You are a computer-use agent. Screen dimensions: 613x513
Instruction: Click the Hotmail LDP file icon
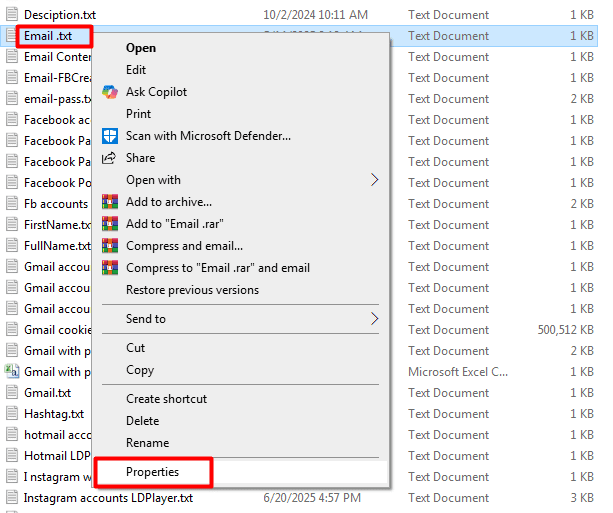tap(12, 456)
